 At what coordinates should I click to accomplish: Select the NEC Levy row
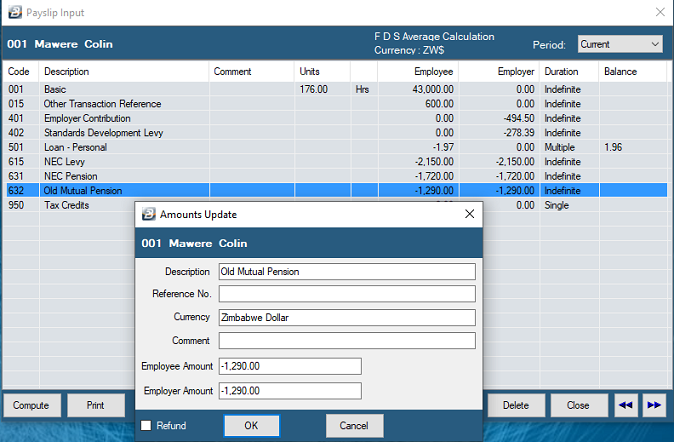coord(337,162)
